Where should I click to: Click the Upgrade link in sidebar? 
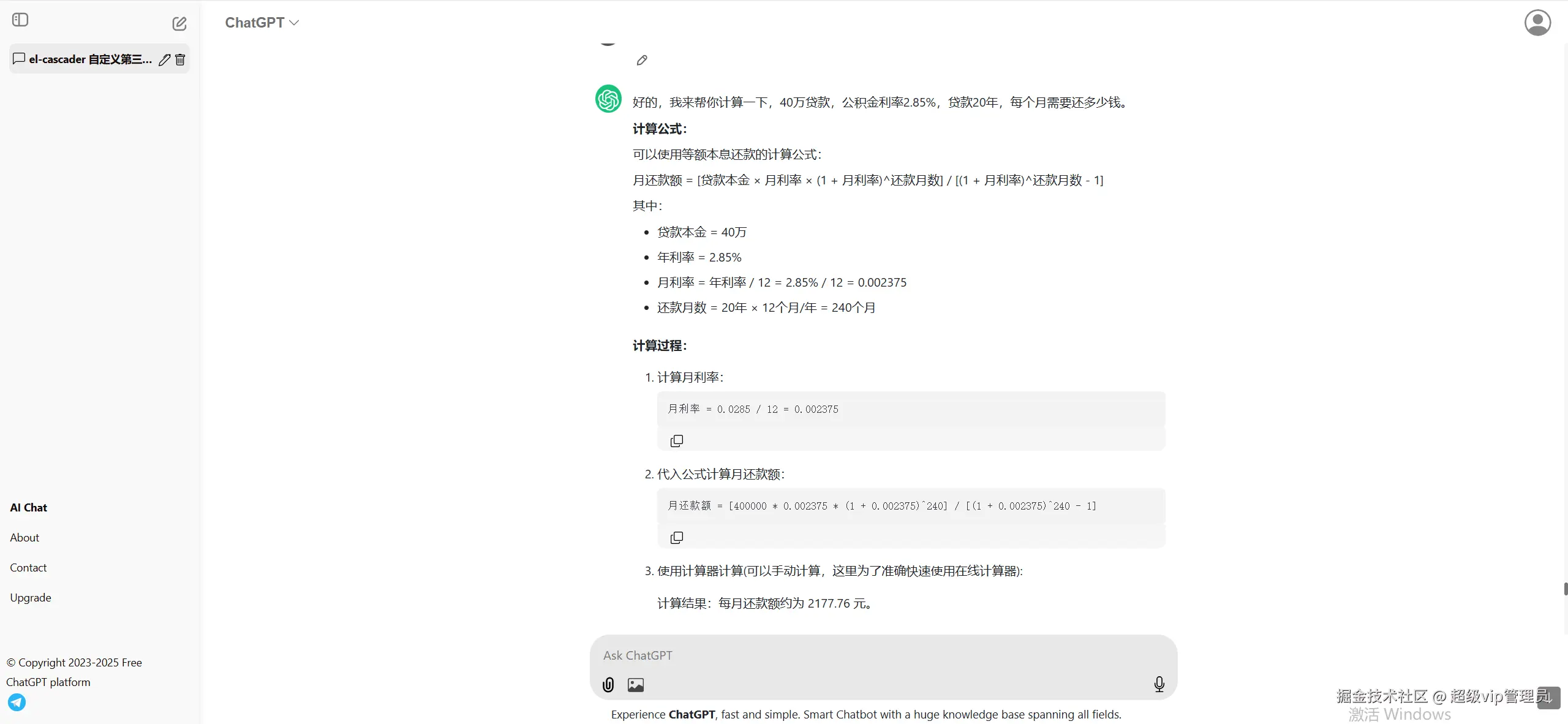(x=31, y=598)
